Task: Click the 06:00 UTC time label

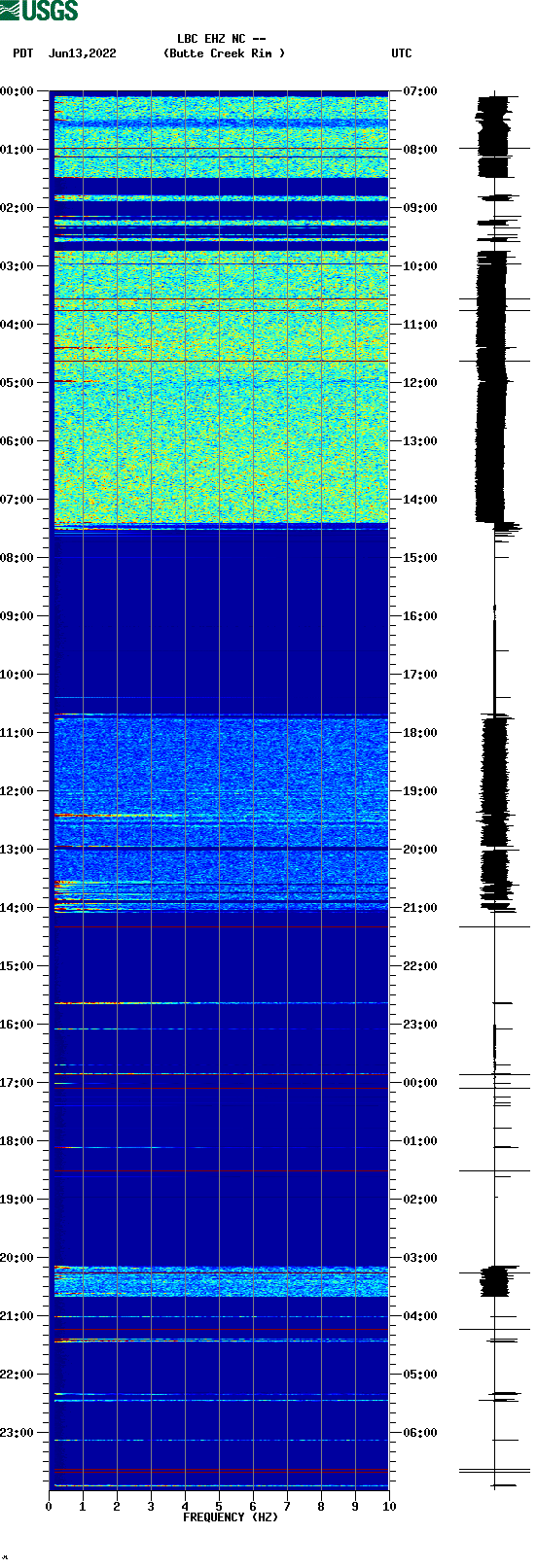Action: [x=420, y=1433]
